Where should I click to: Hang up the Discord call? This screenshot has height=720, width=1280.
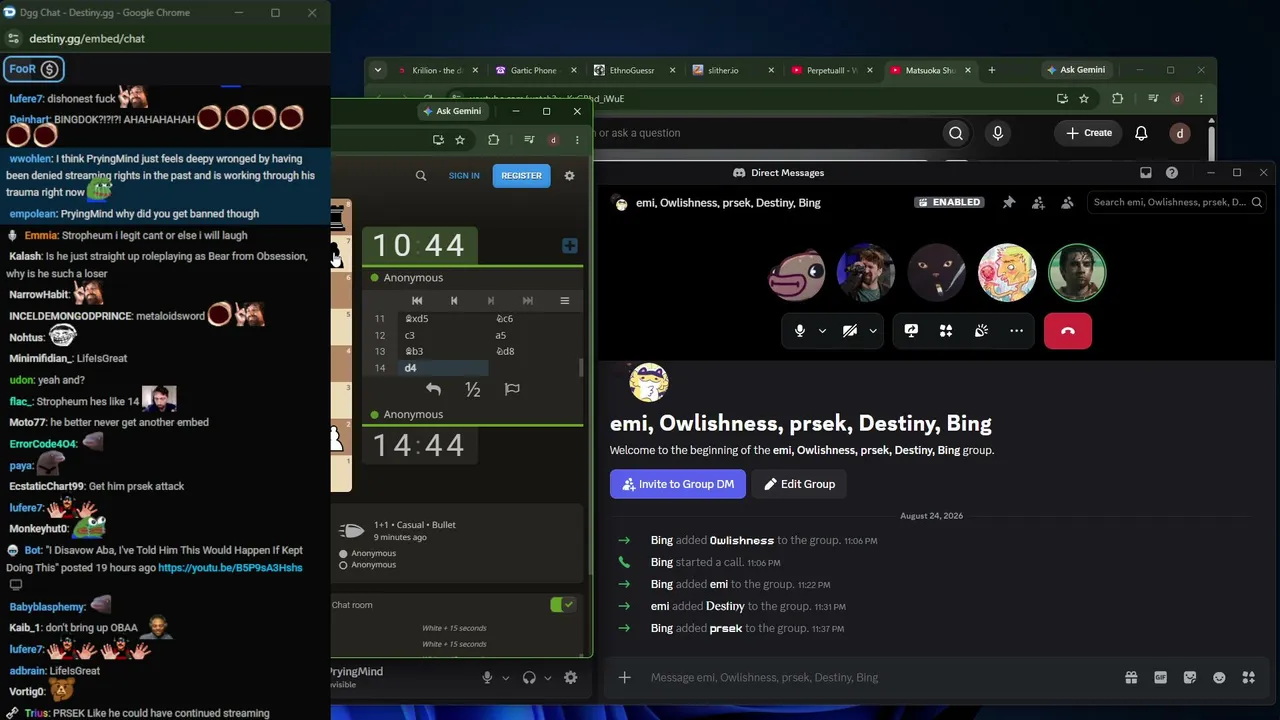click(x=1068, y=331)
